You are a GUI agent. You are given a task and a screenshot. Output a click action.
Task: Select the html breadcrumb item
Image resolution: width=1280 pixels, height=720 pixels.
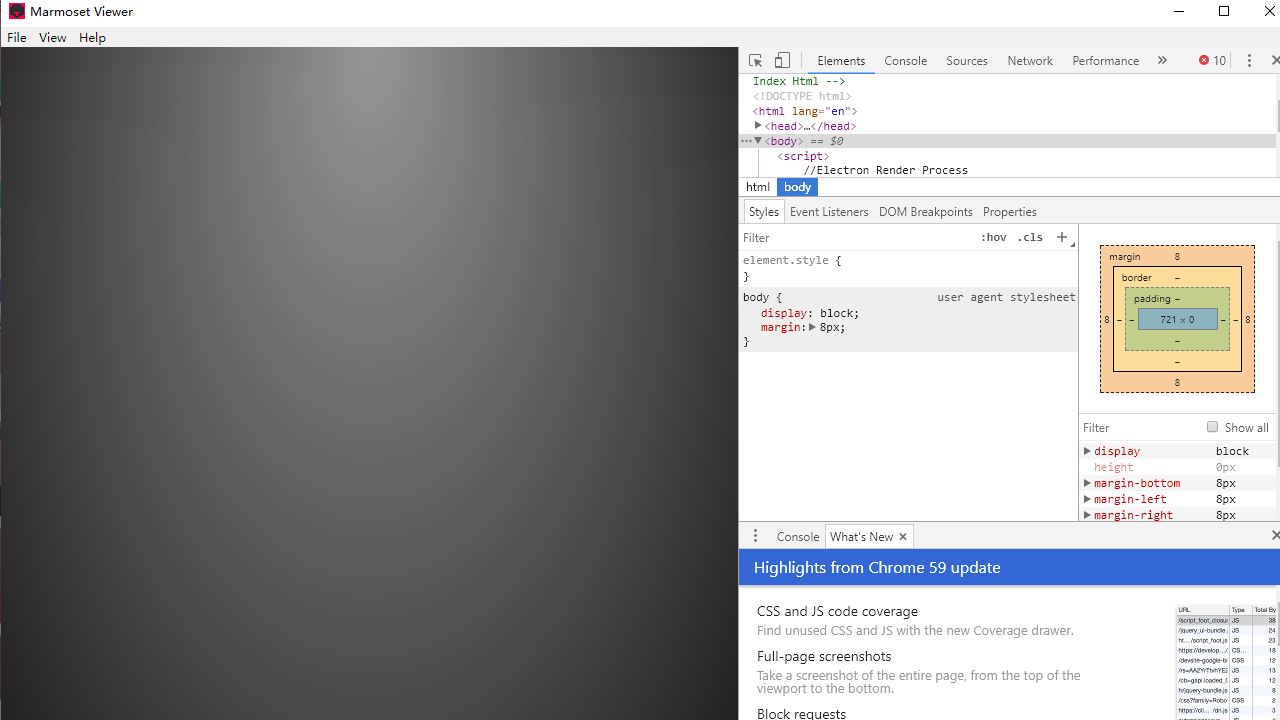758,187
